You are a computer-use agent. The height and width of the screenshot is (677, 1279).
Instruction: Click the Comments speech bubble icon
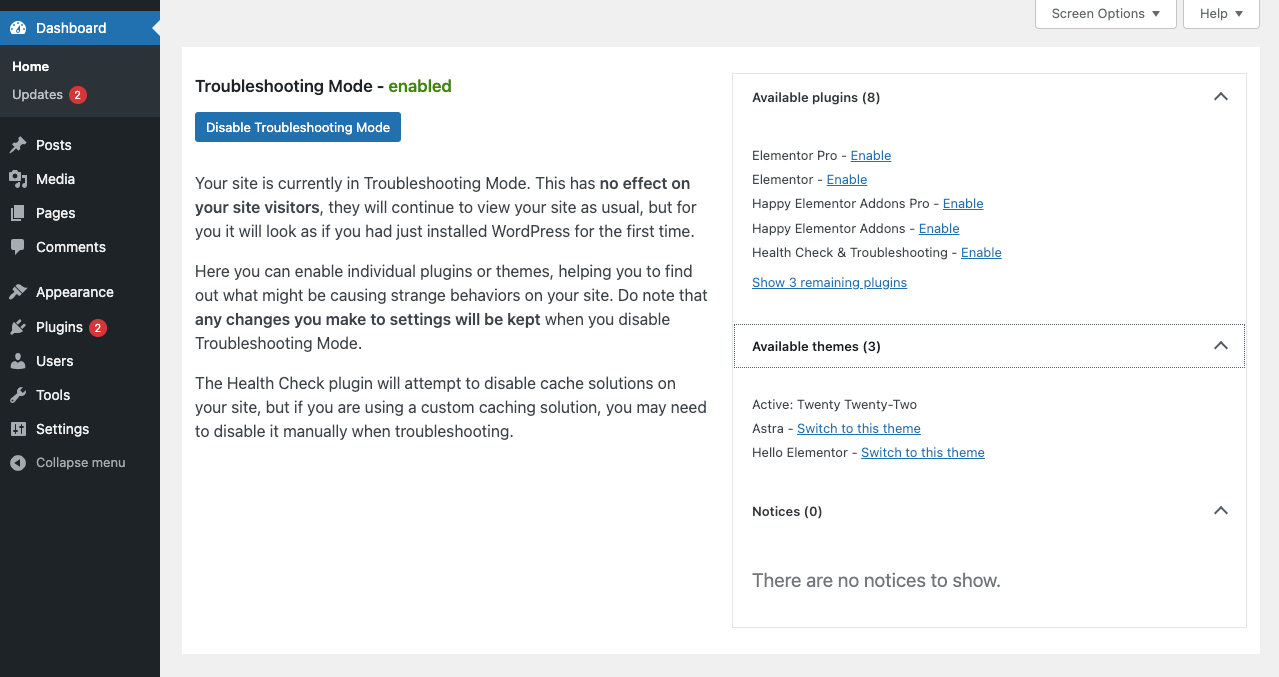[18, 247]
